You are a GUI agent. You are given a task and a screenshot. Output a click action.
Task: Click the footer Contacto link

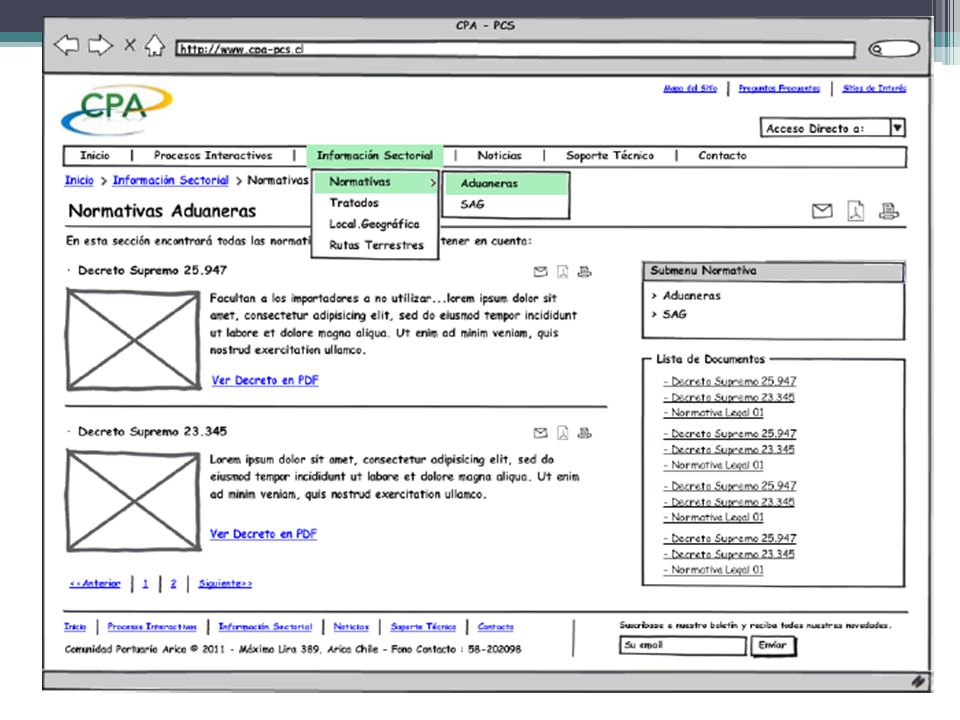pos(496,626)
